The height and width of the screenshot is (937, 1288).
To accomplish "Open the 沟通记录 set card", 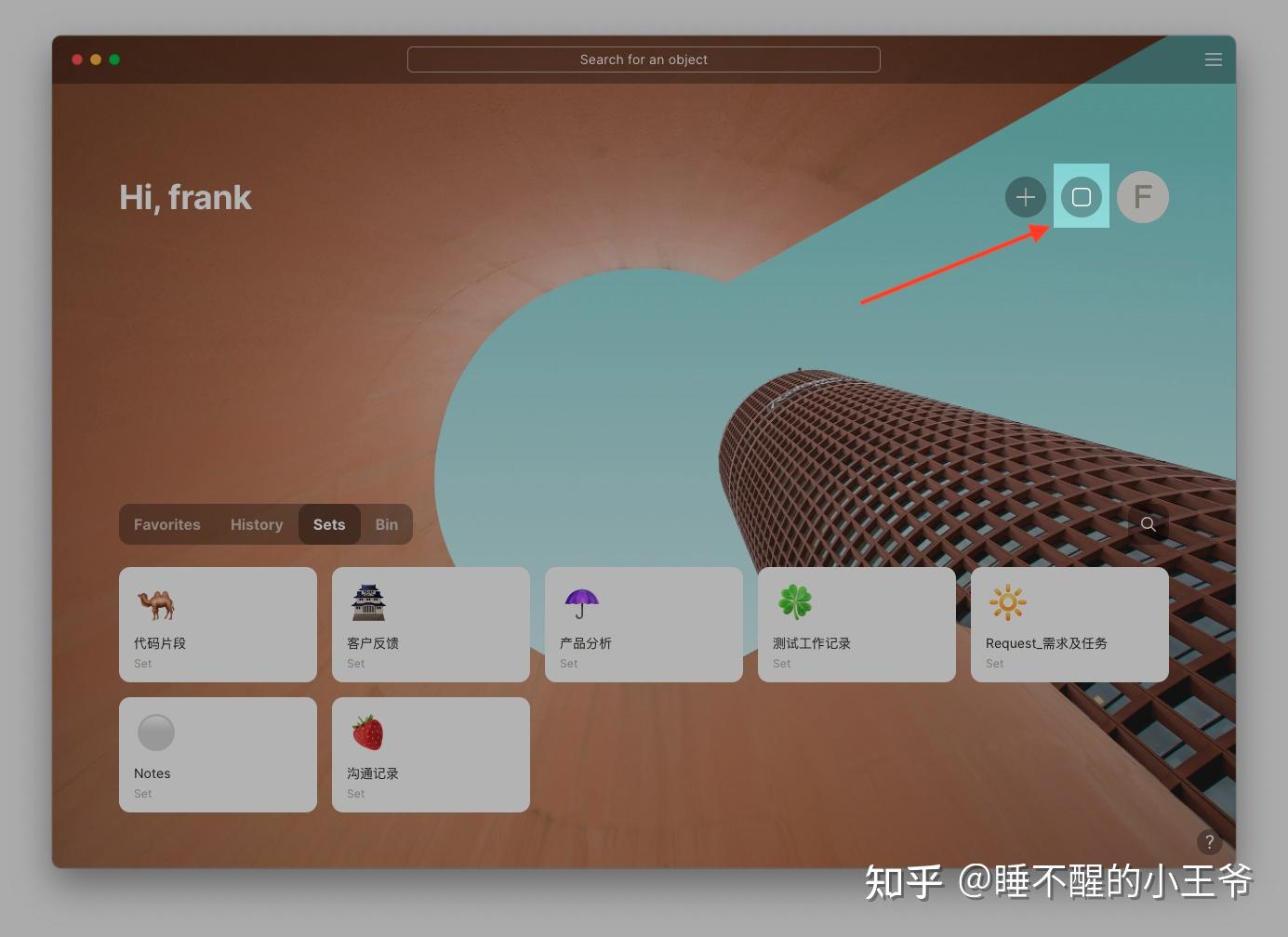I will pos(431,755).
